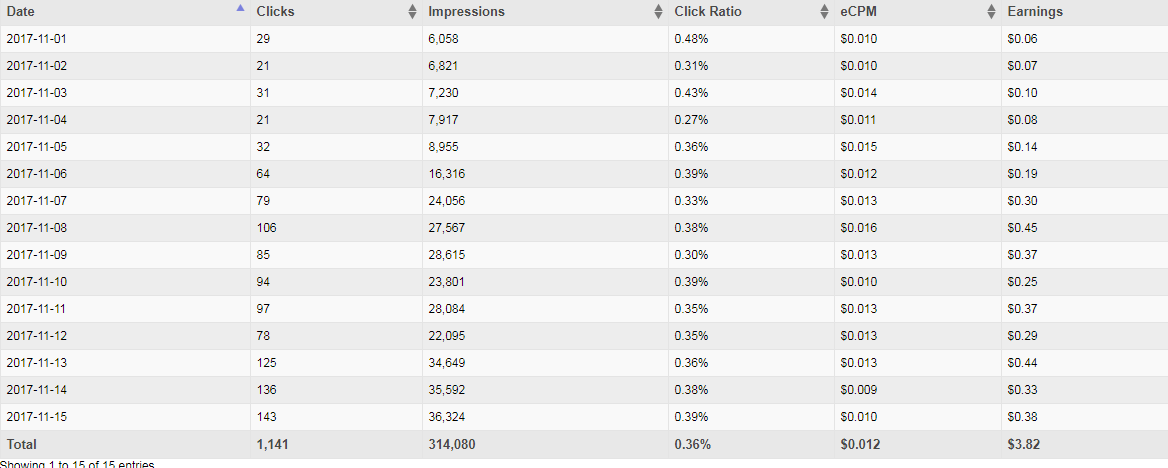
Task: Click the sort arrows icon beside Click Ratio
Action: (x=824, y=12)
